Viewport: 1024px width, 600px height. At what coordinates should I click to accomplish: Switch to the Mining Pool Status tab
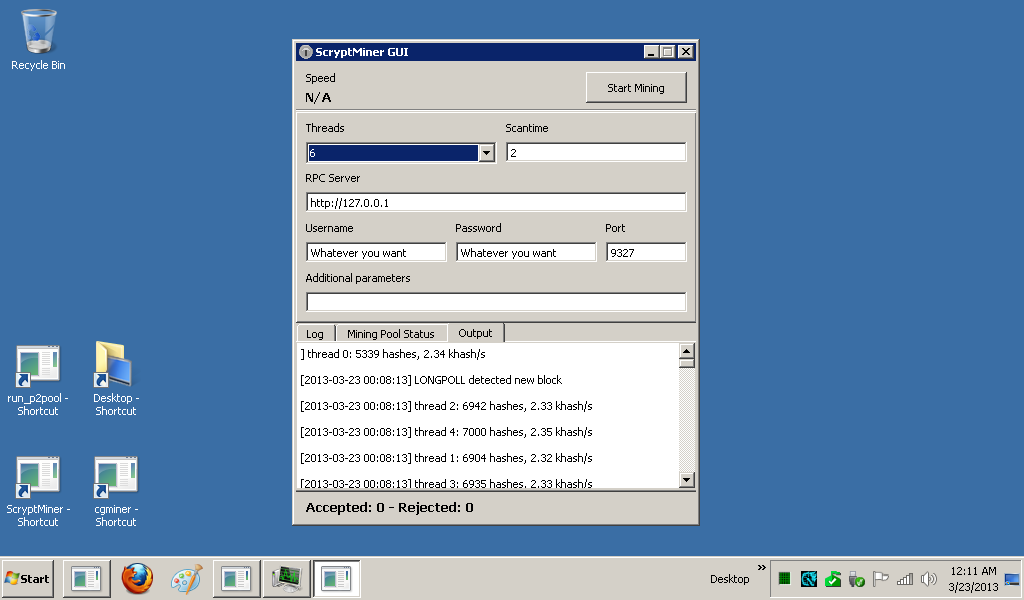pos(391,334)
